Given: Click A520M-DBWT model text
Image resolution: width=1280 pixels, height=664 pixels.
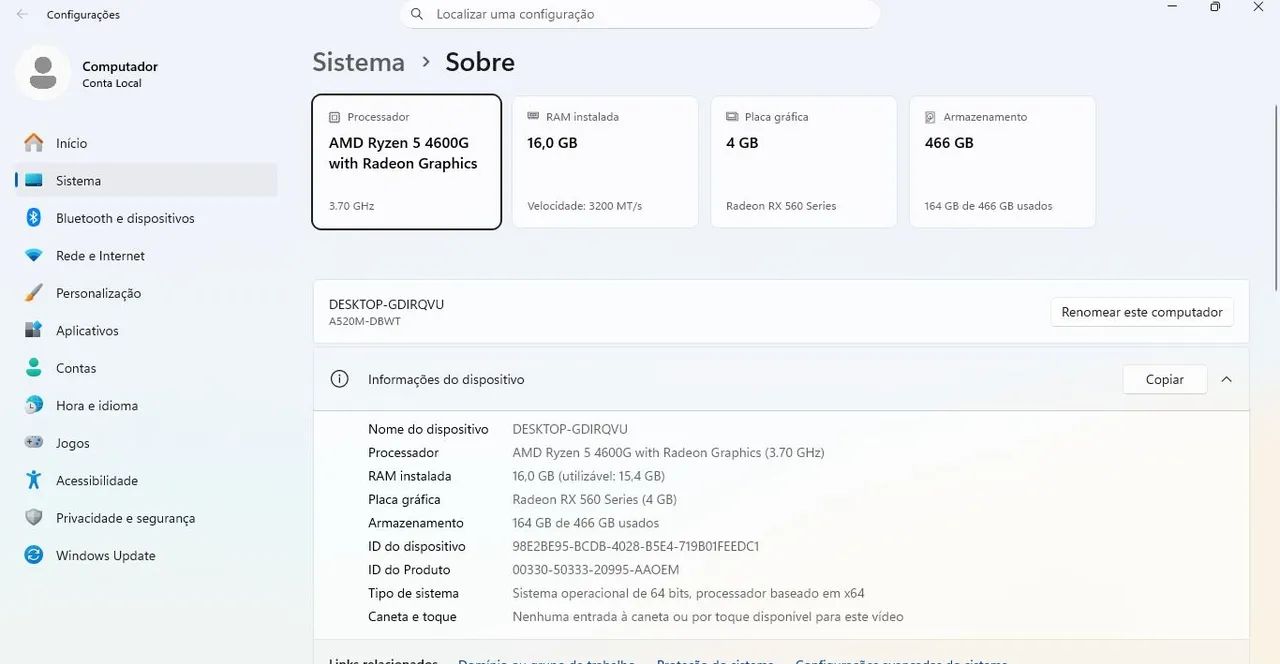Looking at the screenshot, I should 365,322.
